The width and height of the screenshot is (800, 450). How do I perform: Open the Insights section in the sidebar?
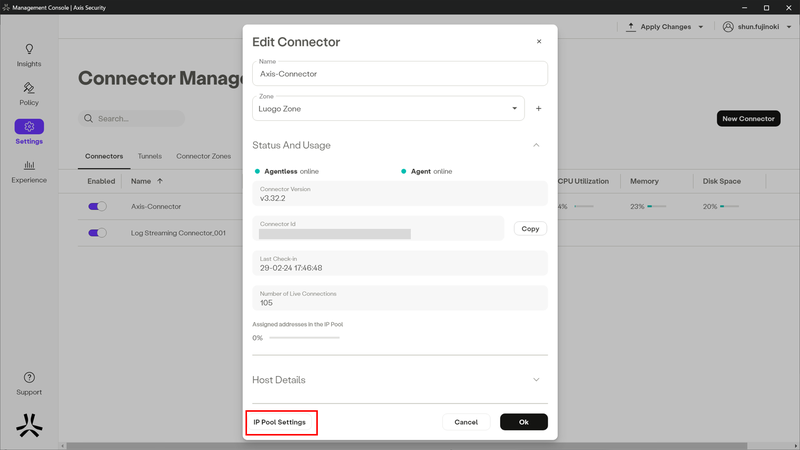pos(29,55)
